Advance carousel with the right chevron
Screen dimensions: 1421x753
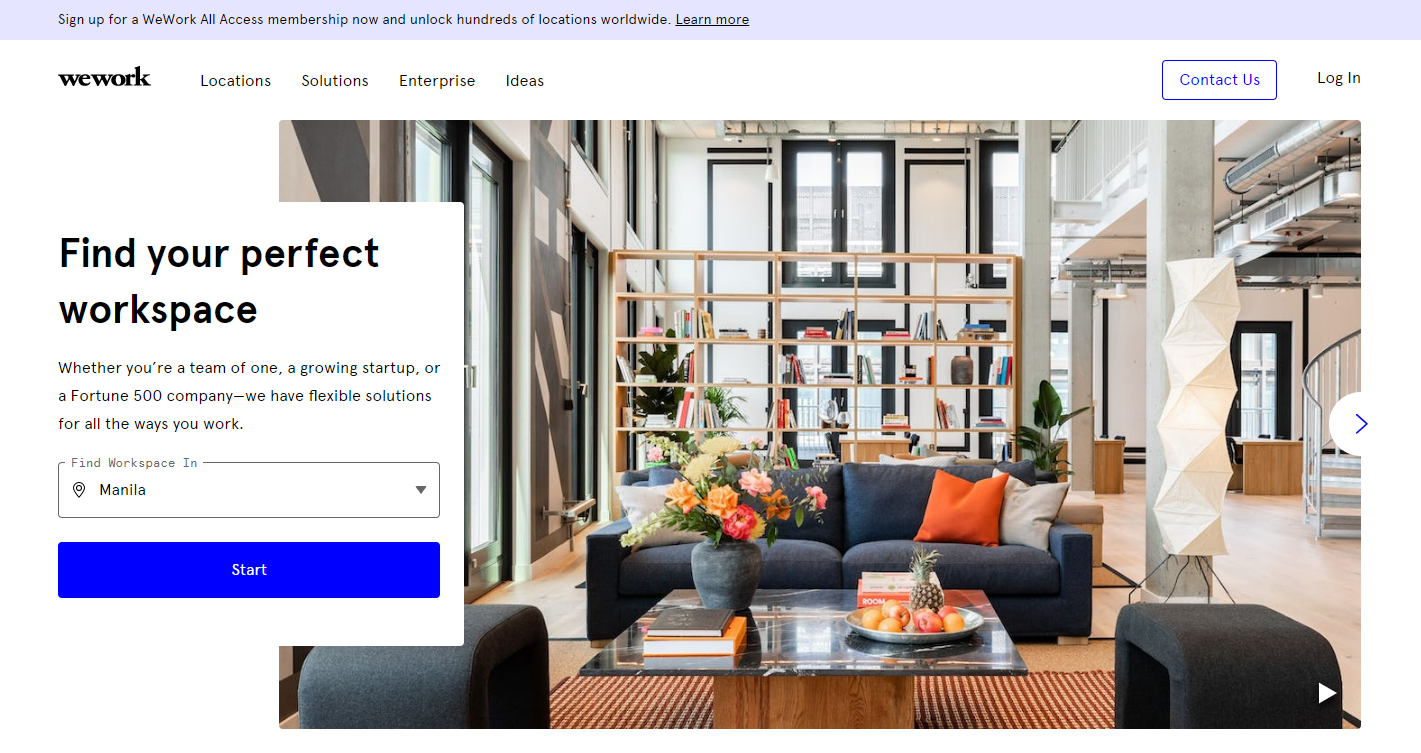point(1360,424)
